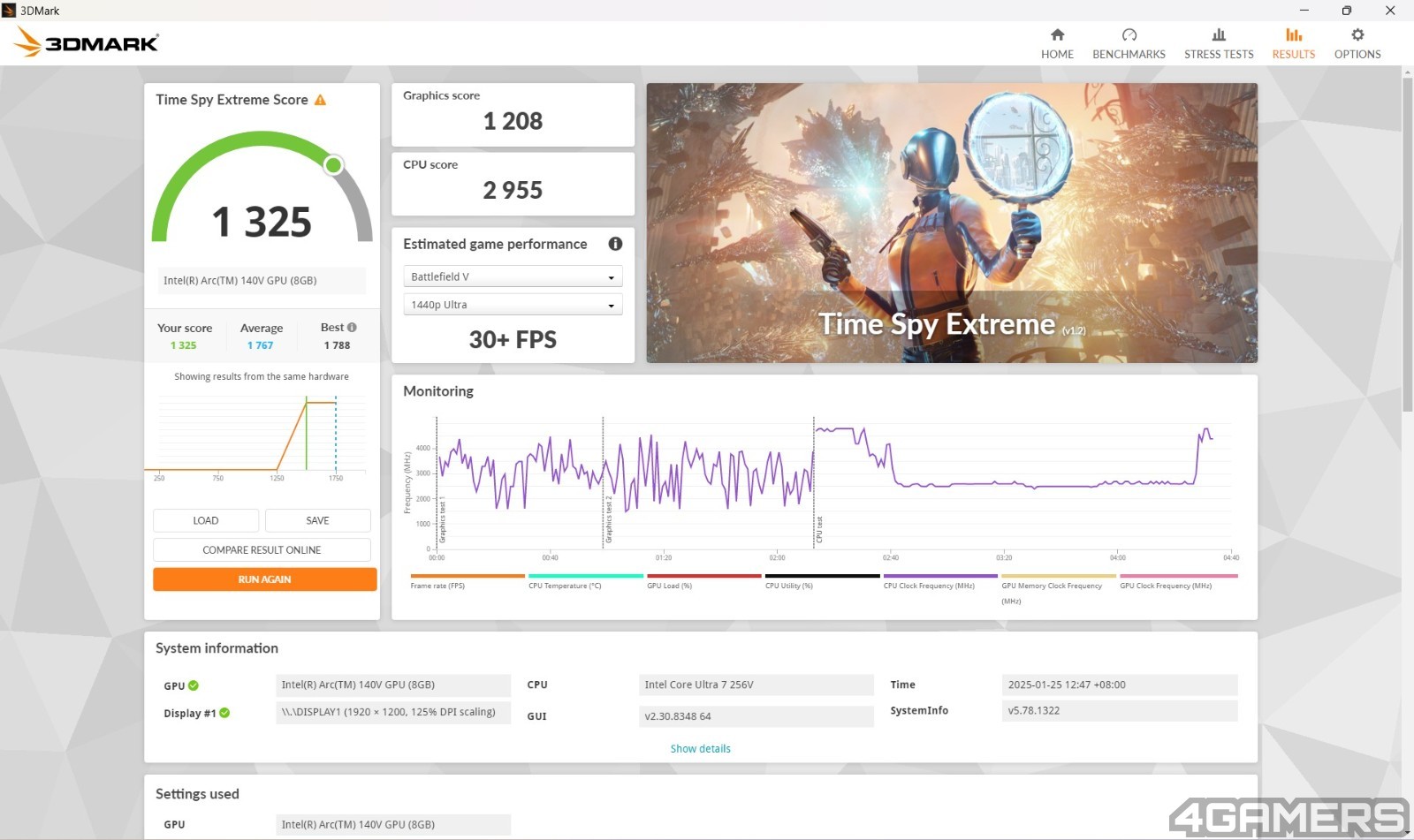Viewport: 1414px width, 840px height.
Task: Click the SAVE button
Action: click(317, 520)
